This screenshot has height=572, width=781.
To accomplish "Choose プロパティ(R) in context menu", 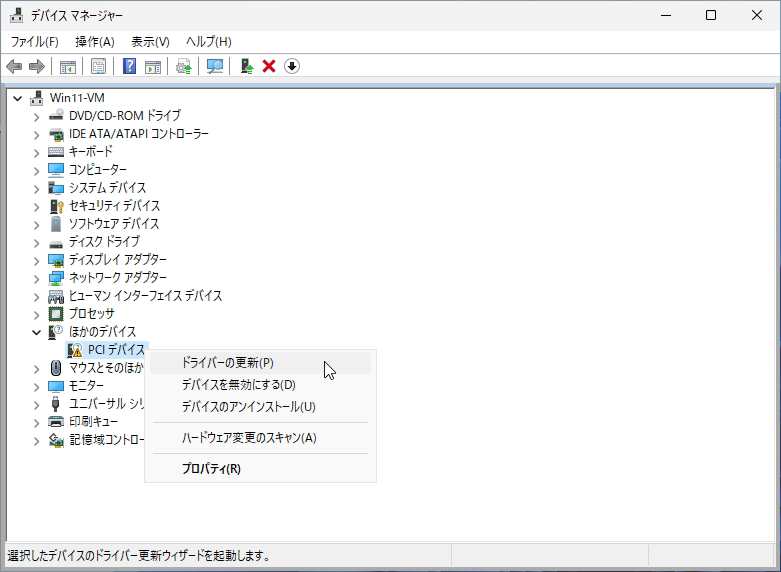I will 260,469.
